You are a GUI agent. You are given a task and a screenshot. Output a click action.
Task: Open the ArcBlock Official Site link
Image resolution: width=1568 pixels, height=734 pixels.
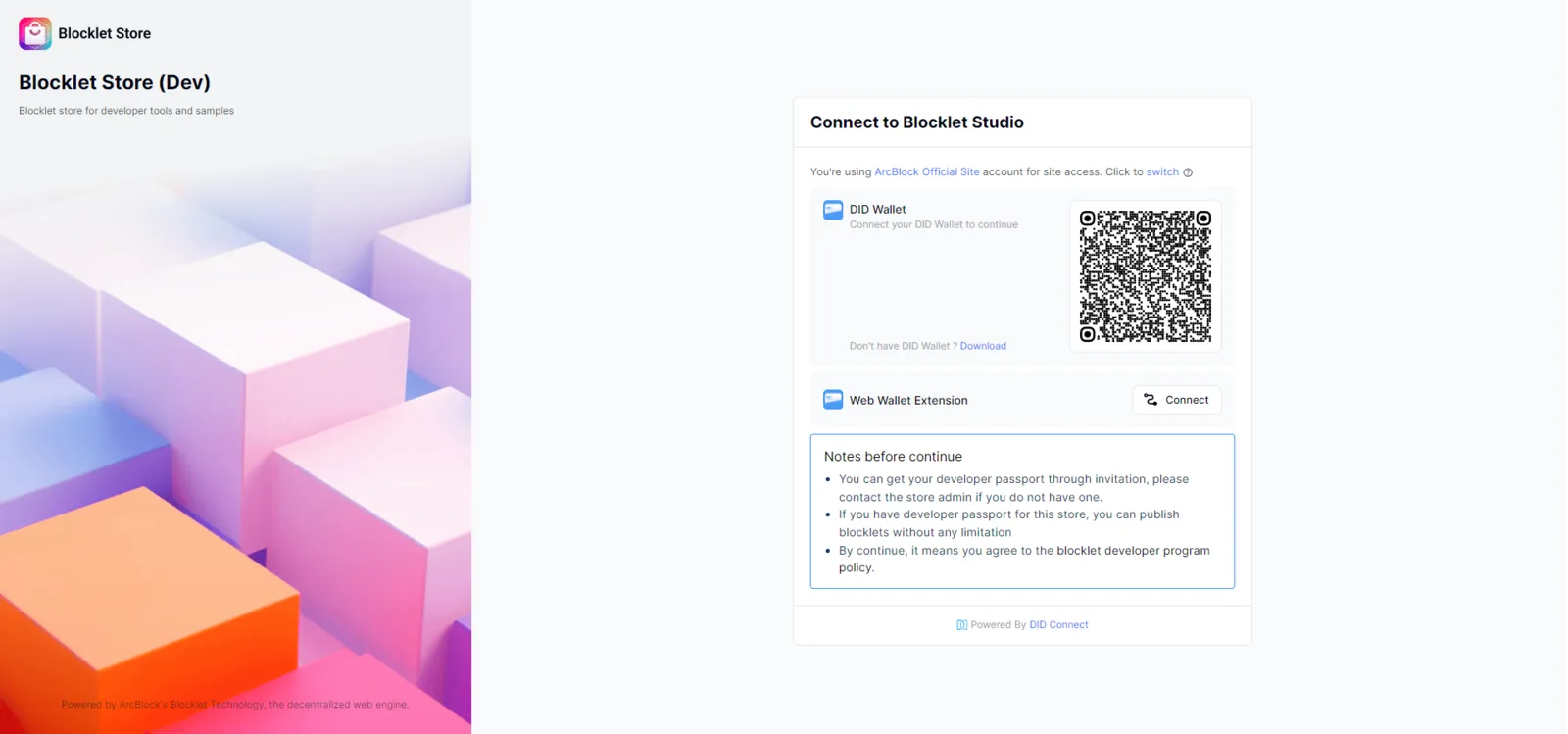point(926,171)
